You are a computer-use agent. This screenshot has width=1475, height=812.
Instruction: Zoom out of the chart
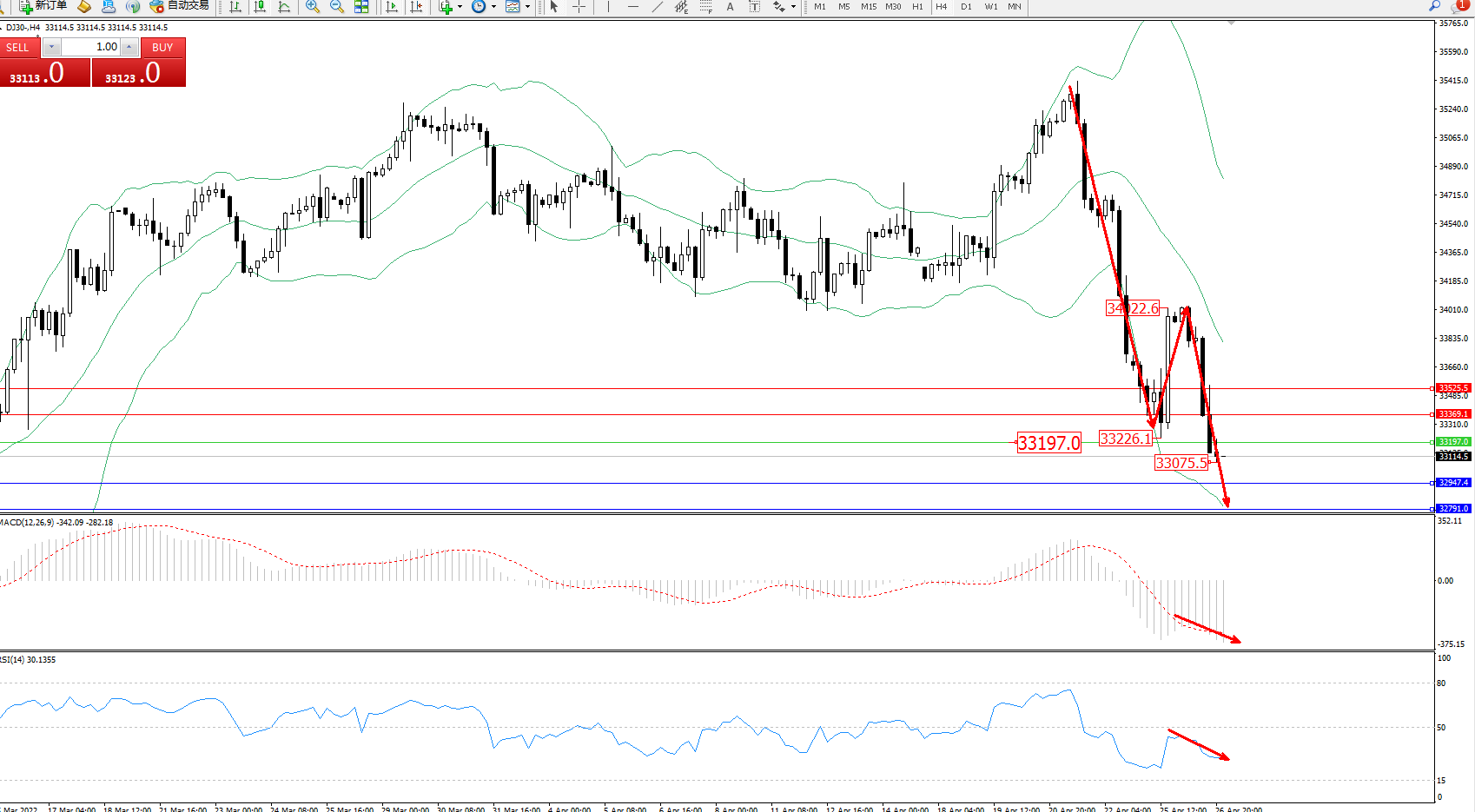(337, 7)
